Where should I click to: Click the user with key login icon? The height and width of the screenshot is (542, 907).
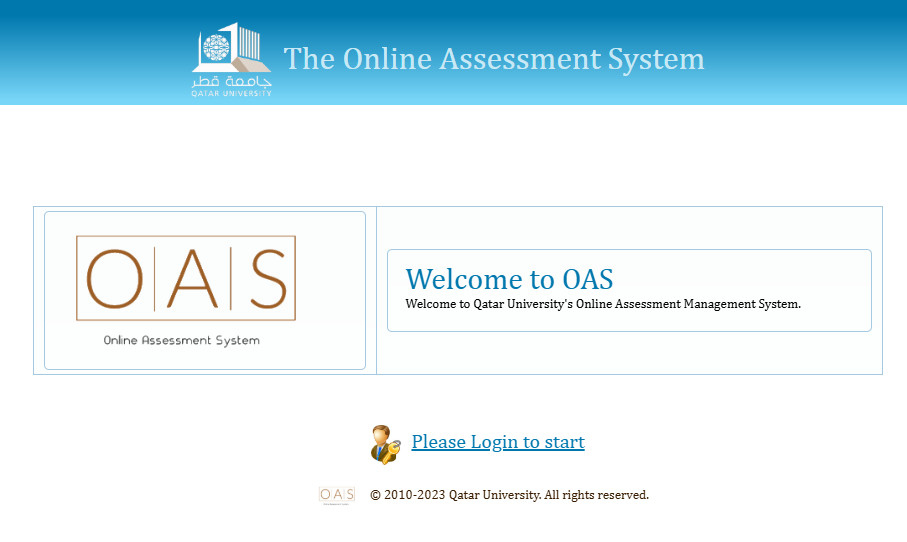click(385, 443)
